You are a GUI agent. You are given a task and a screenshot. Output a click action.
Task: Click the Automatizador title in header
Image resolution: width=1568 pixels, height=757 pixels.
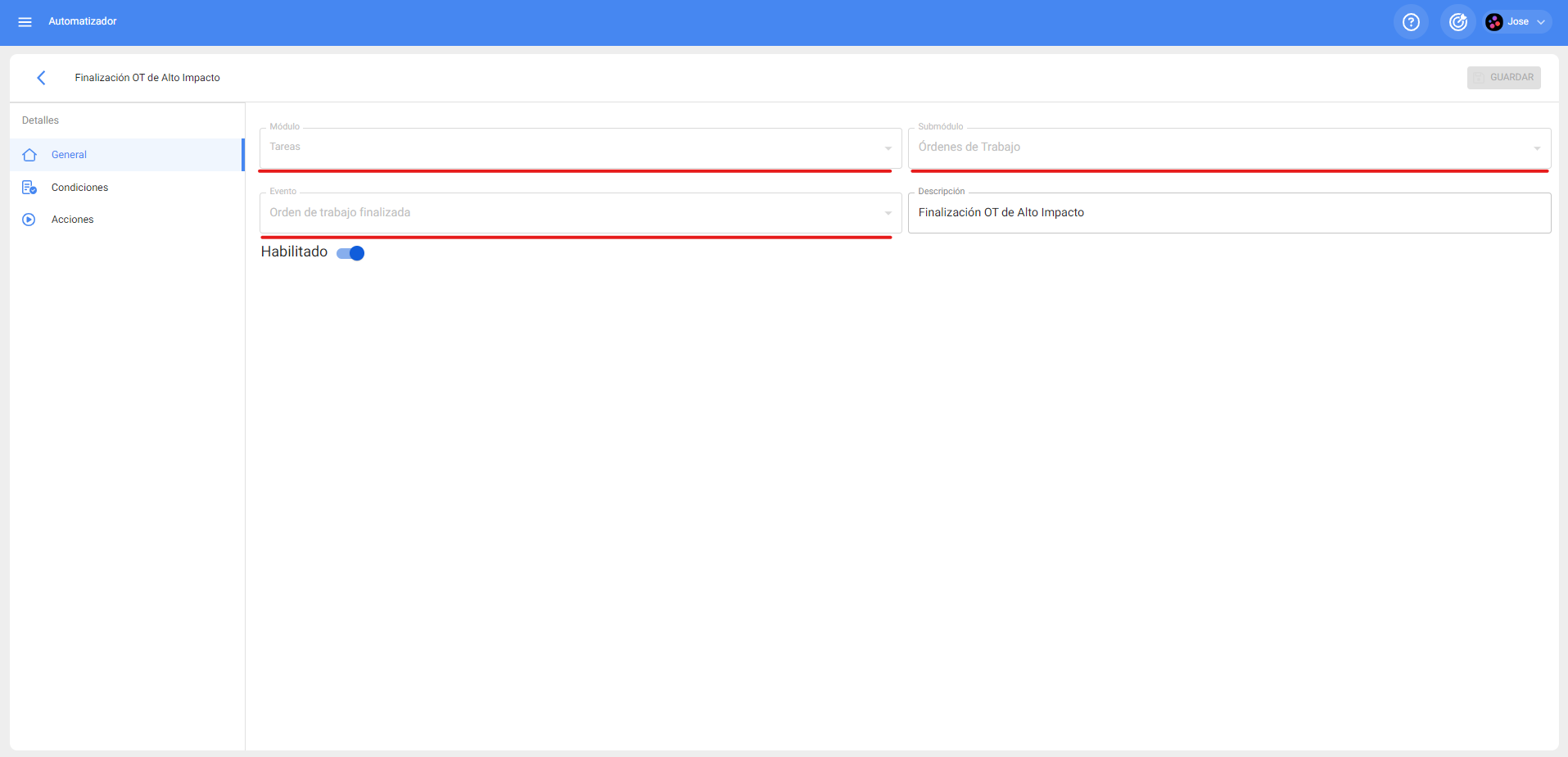pos(83,21)
